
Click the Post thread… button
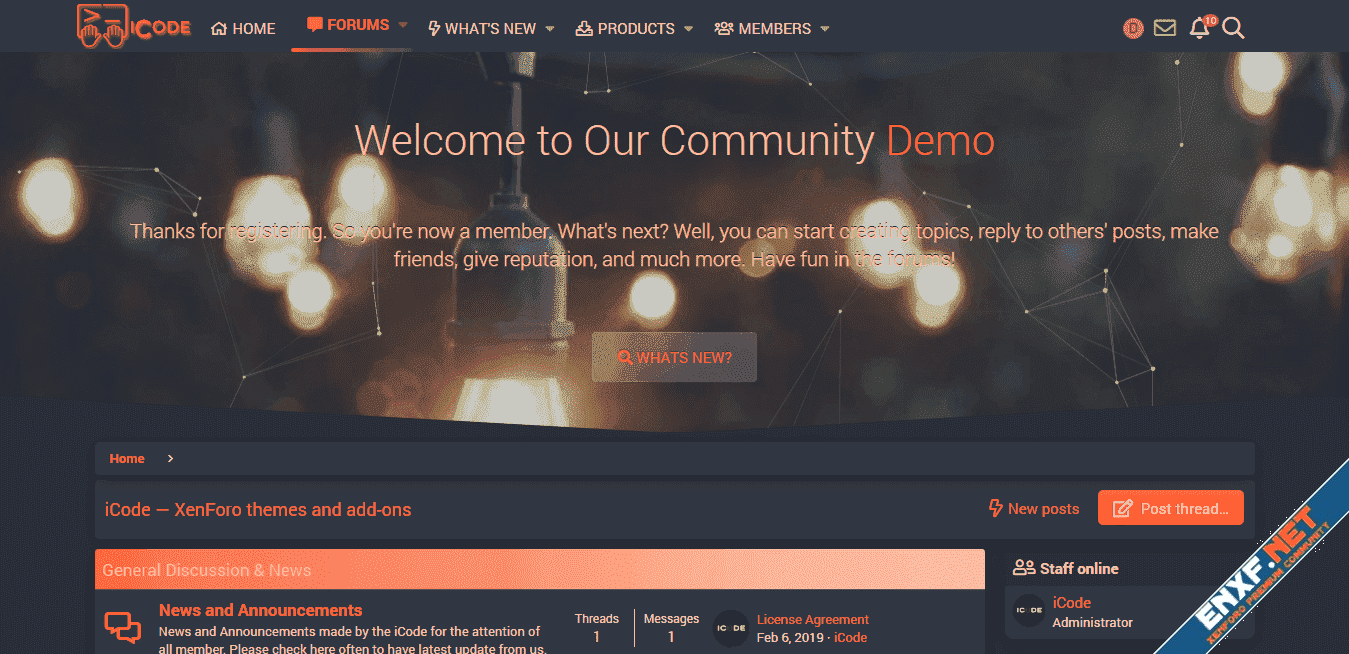coord(1171,508)
